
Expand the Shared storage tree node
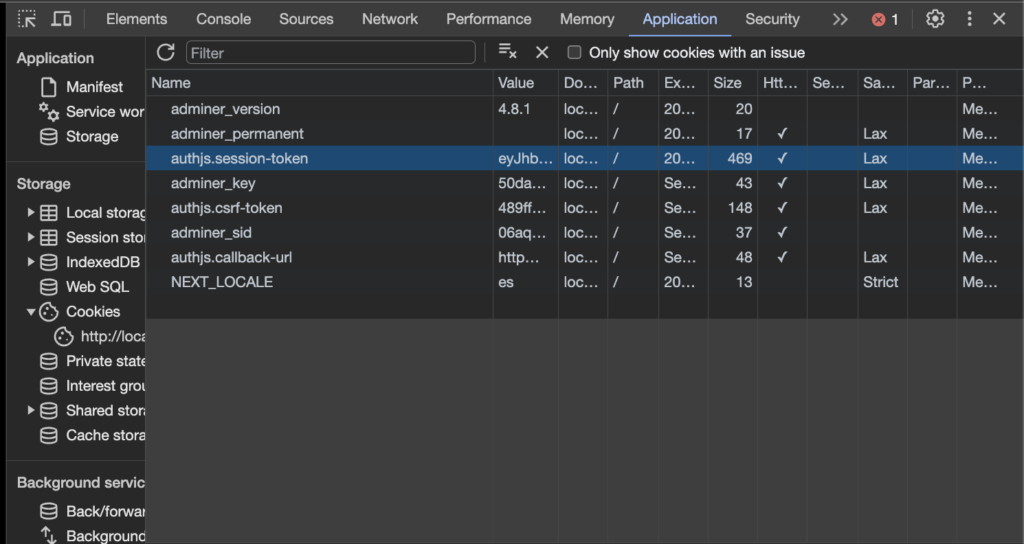31,410
